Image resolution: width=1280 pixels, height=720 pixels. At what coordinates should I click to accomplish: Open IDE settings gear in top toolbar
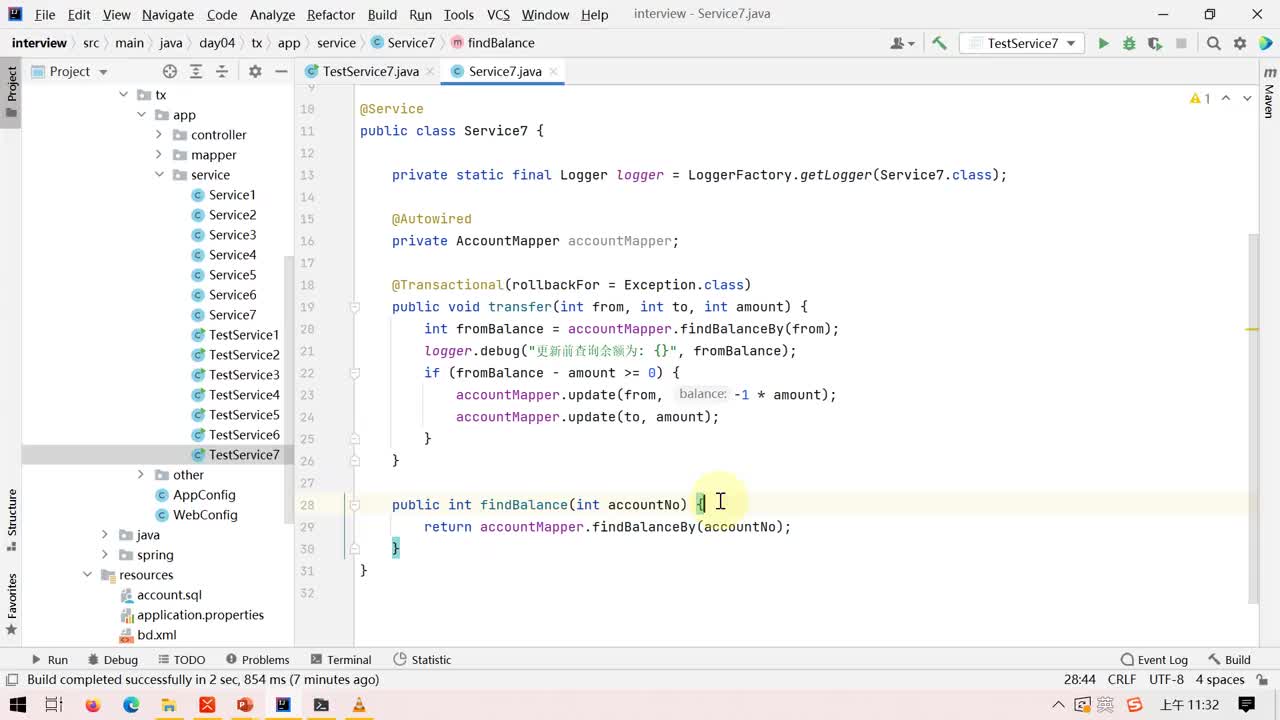tap(1240, 43)
